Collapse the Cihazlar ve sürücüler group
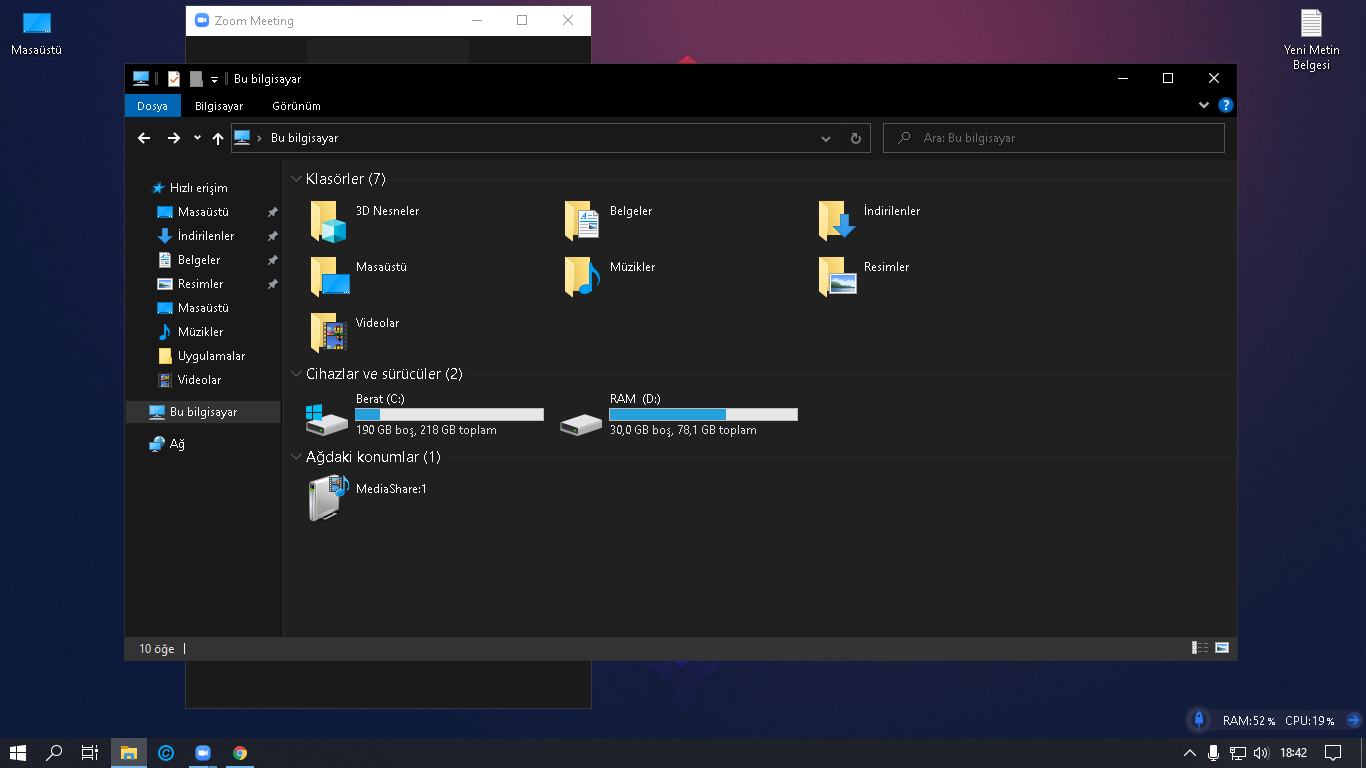This screenshot has height=768, width=1366. pos(296,374)
